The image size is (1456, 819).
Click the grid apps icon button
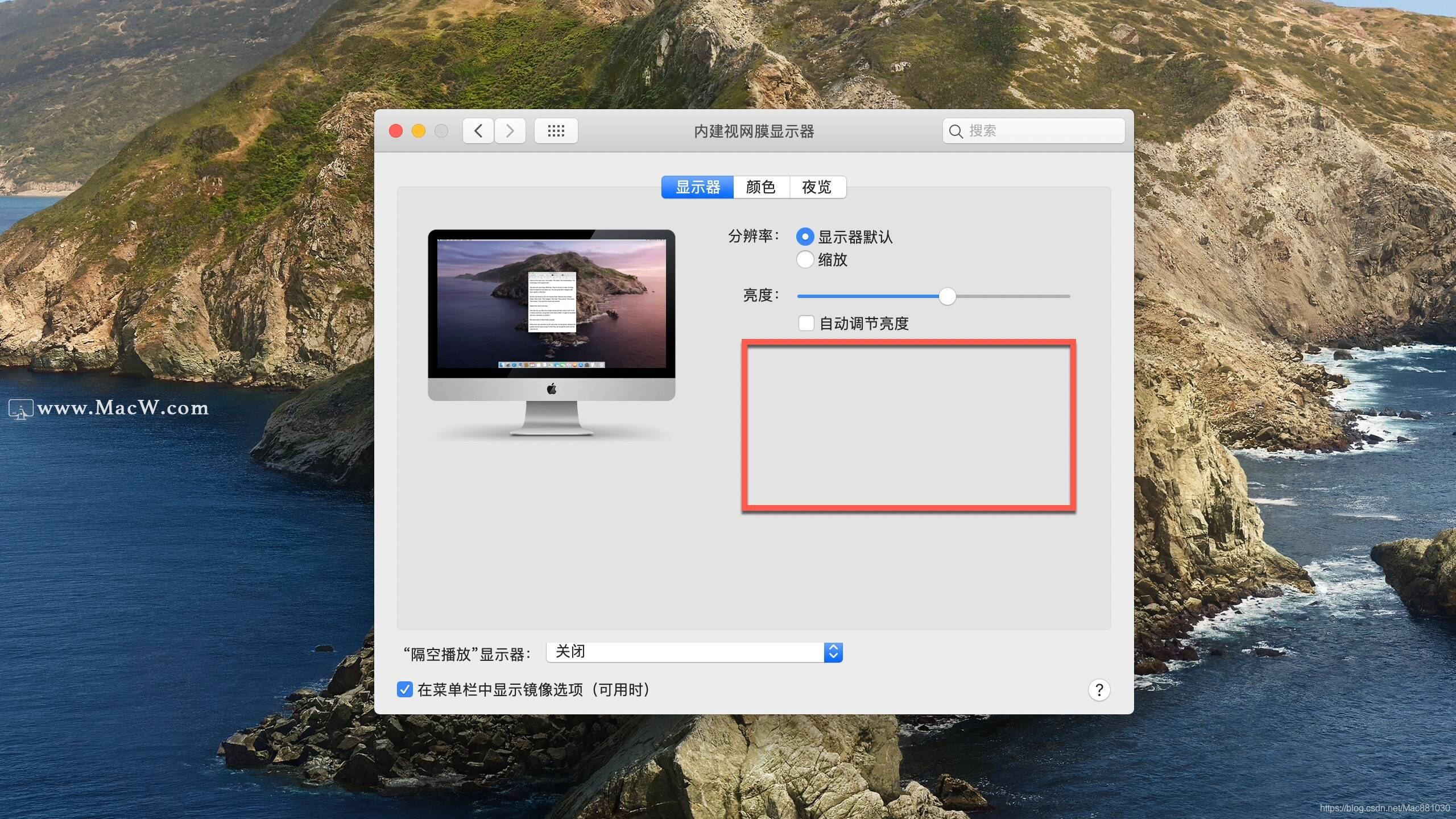coord(557,131)
